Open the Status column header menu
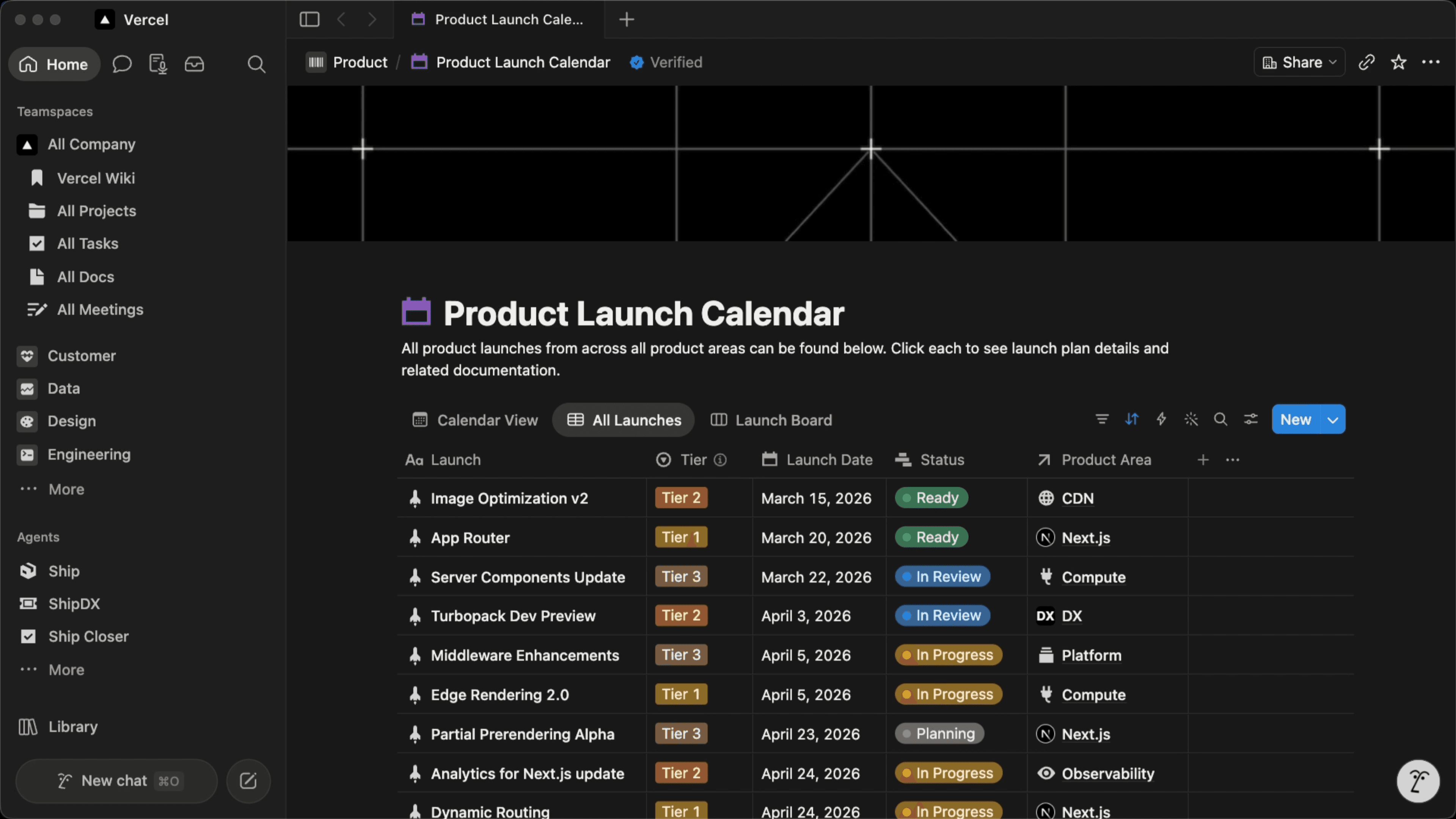Screen dimensions: 1456x819 tap(930, 460)
